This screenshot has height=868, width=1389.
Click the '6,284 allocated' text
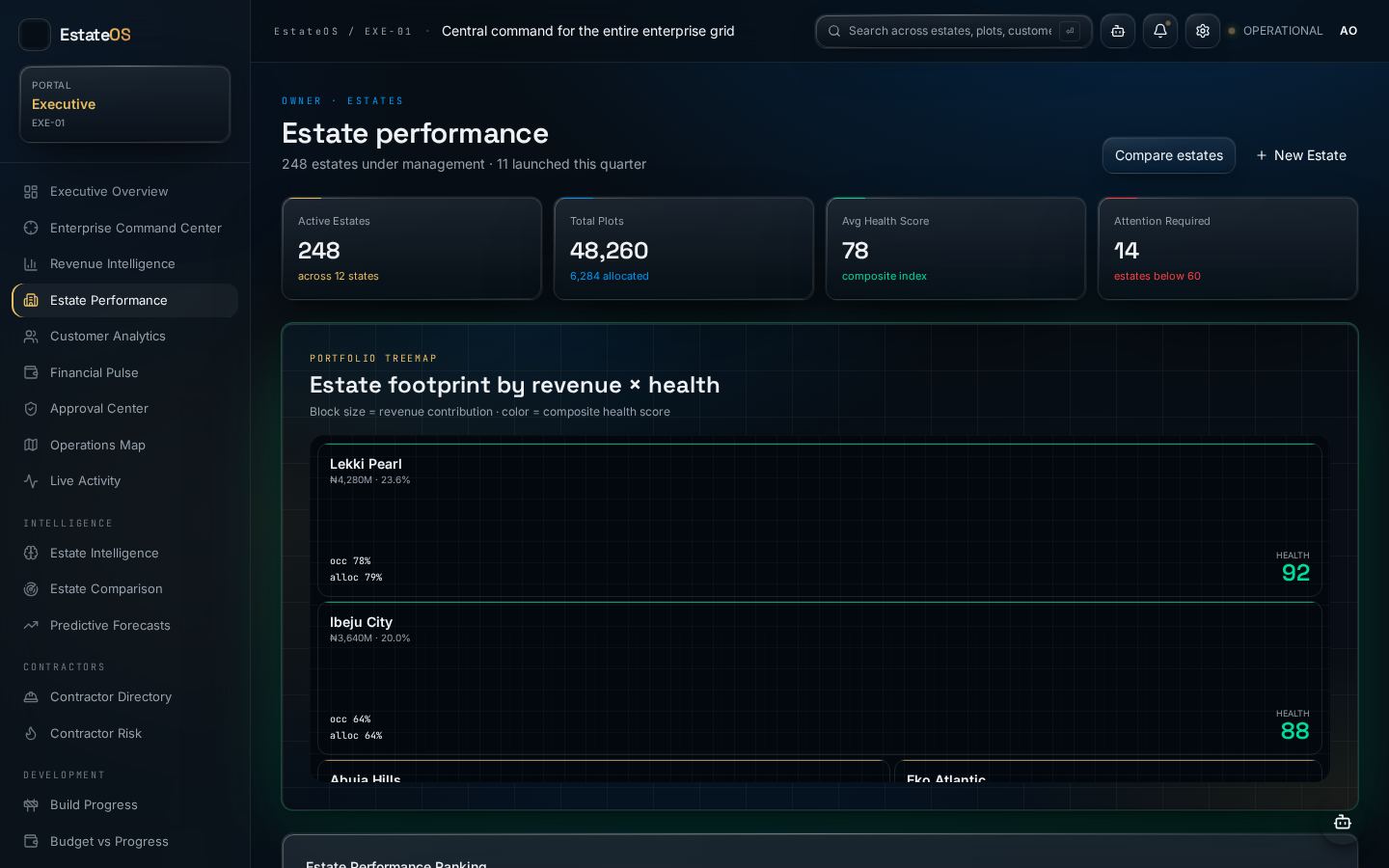click(610, 276)
